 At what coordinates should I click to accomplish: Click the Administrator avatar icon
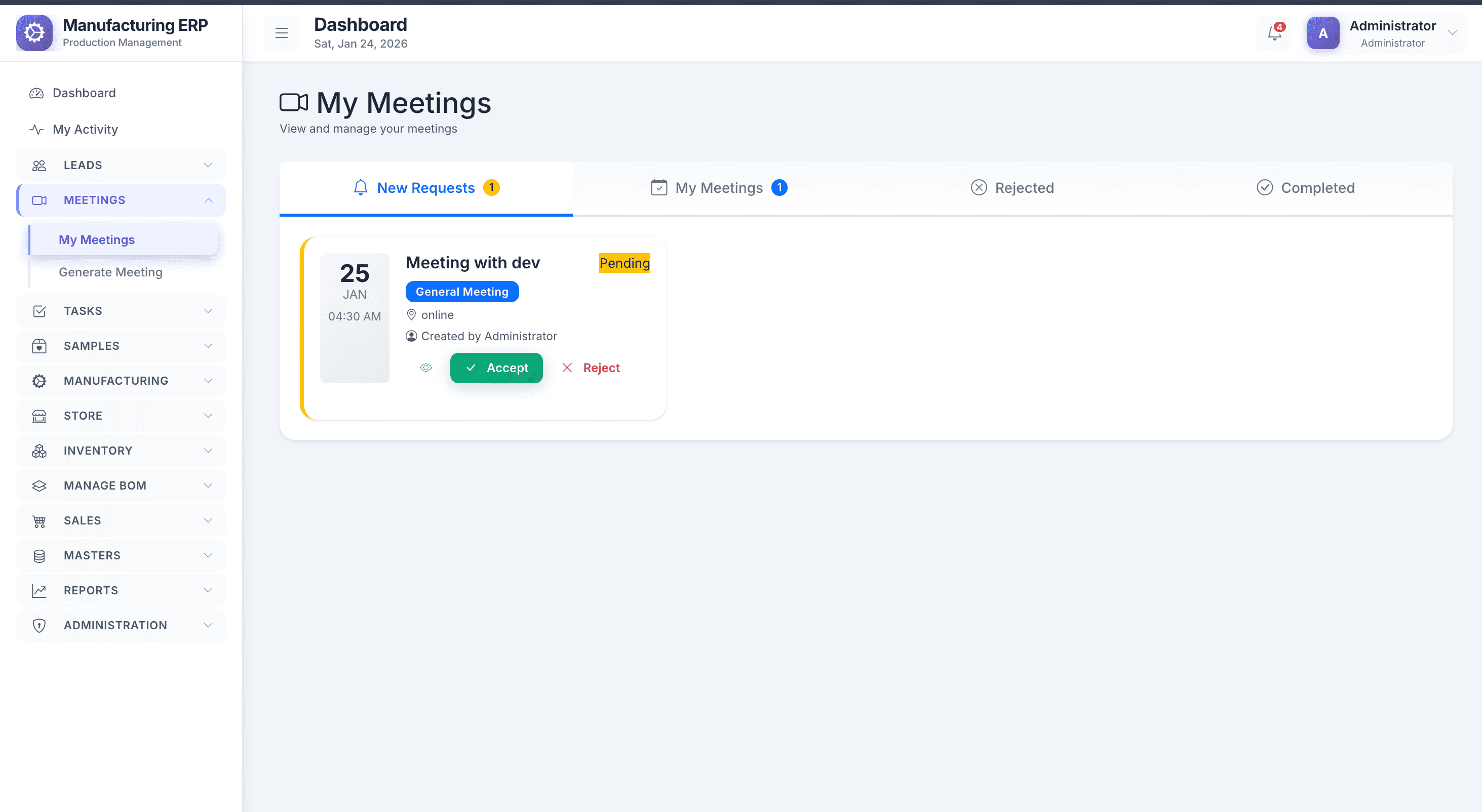tap(1322, 33)
